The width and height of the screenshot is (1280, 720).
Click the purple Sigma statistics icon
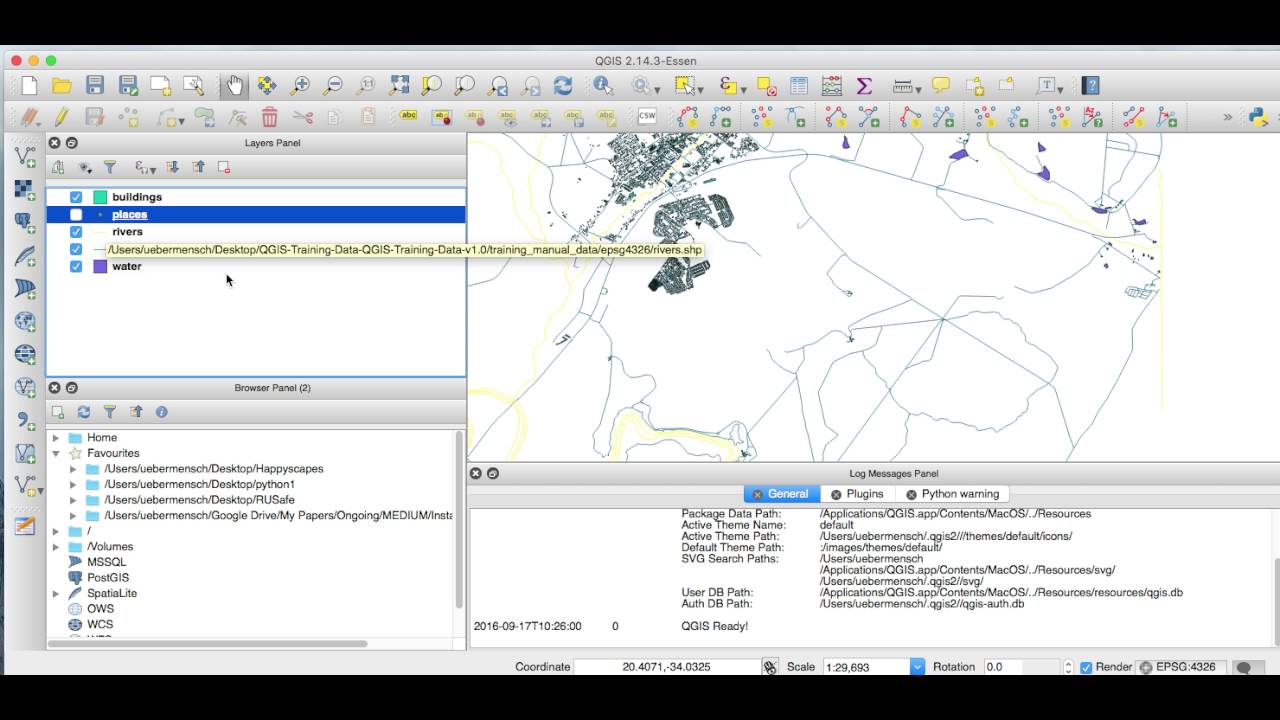coord(865,86)
